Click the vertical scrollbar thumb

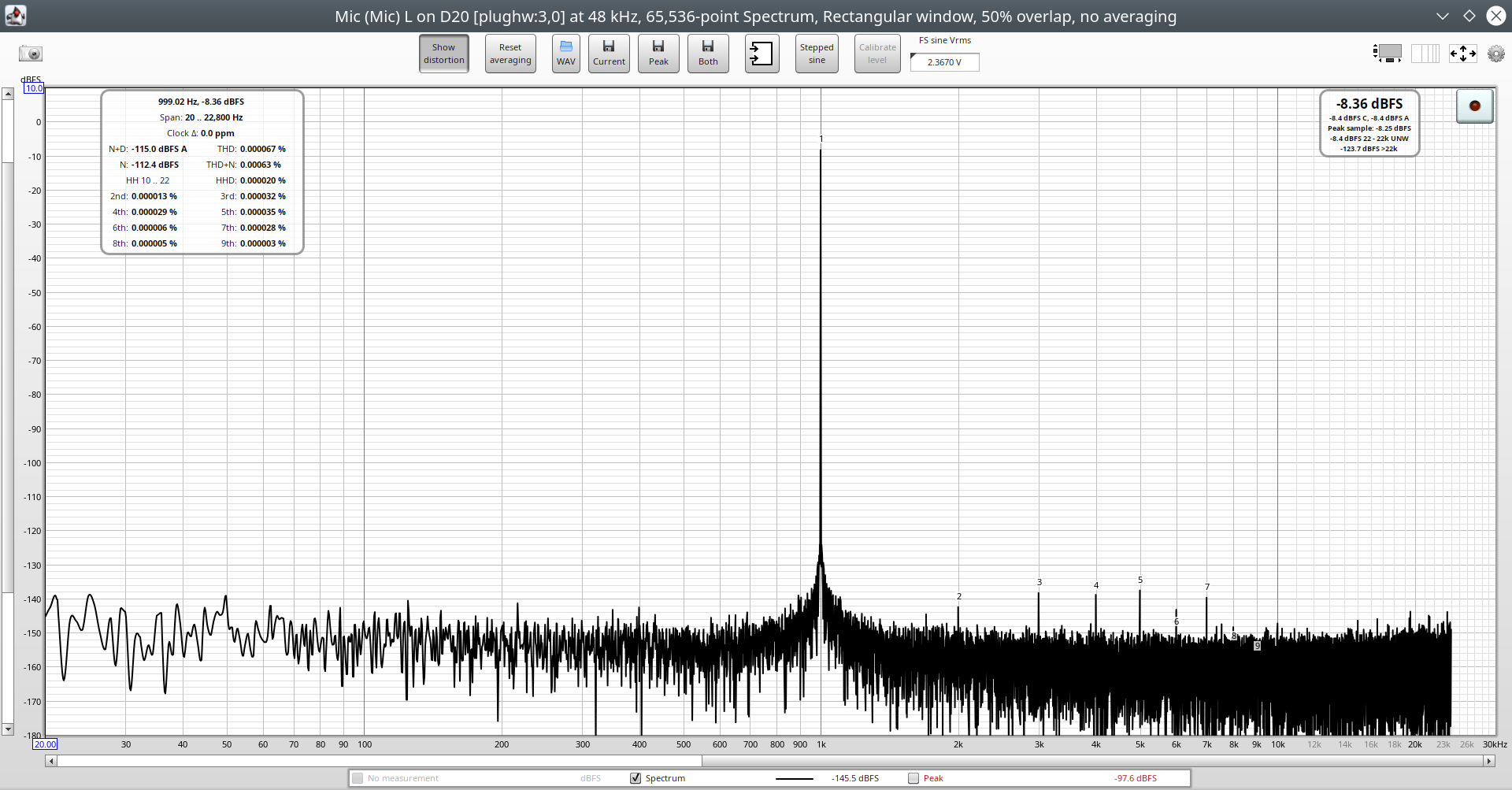point(8,376)
